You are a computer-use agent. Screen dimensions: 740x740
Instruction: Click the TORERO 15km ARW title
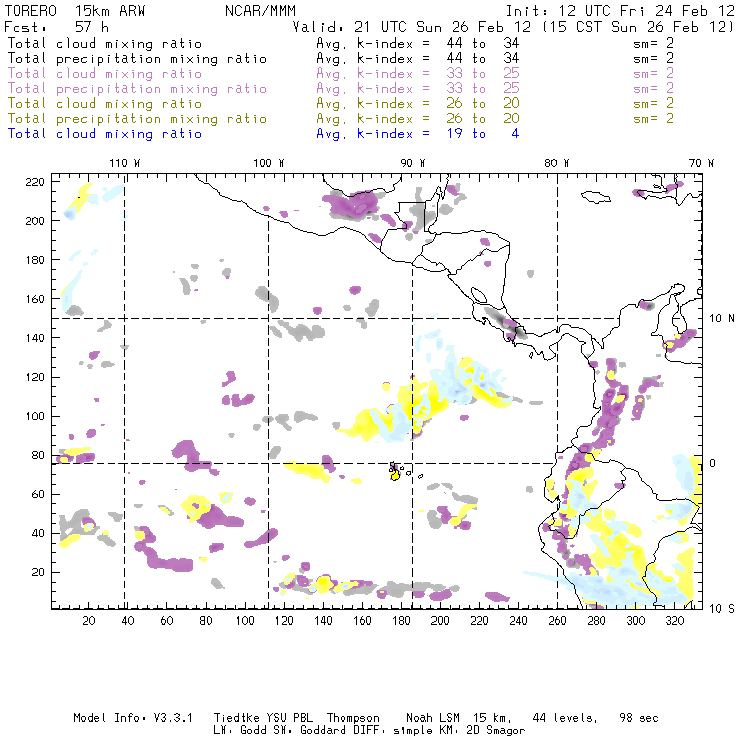pos(61,10)
